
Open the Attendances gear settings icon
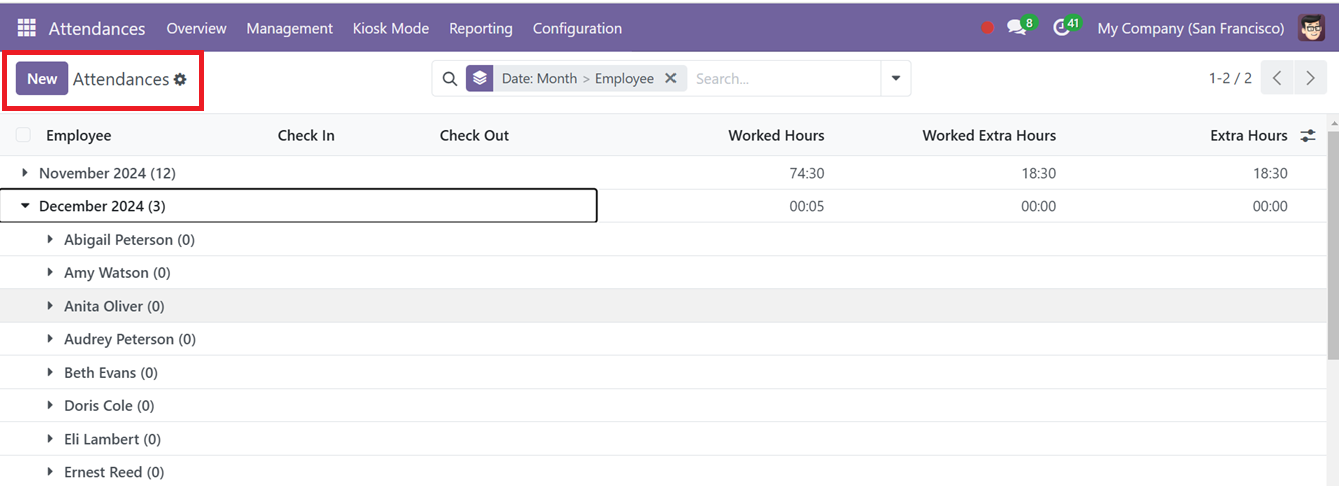click(180, 79)
